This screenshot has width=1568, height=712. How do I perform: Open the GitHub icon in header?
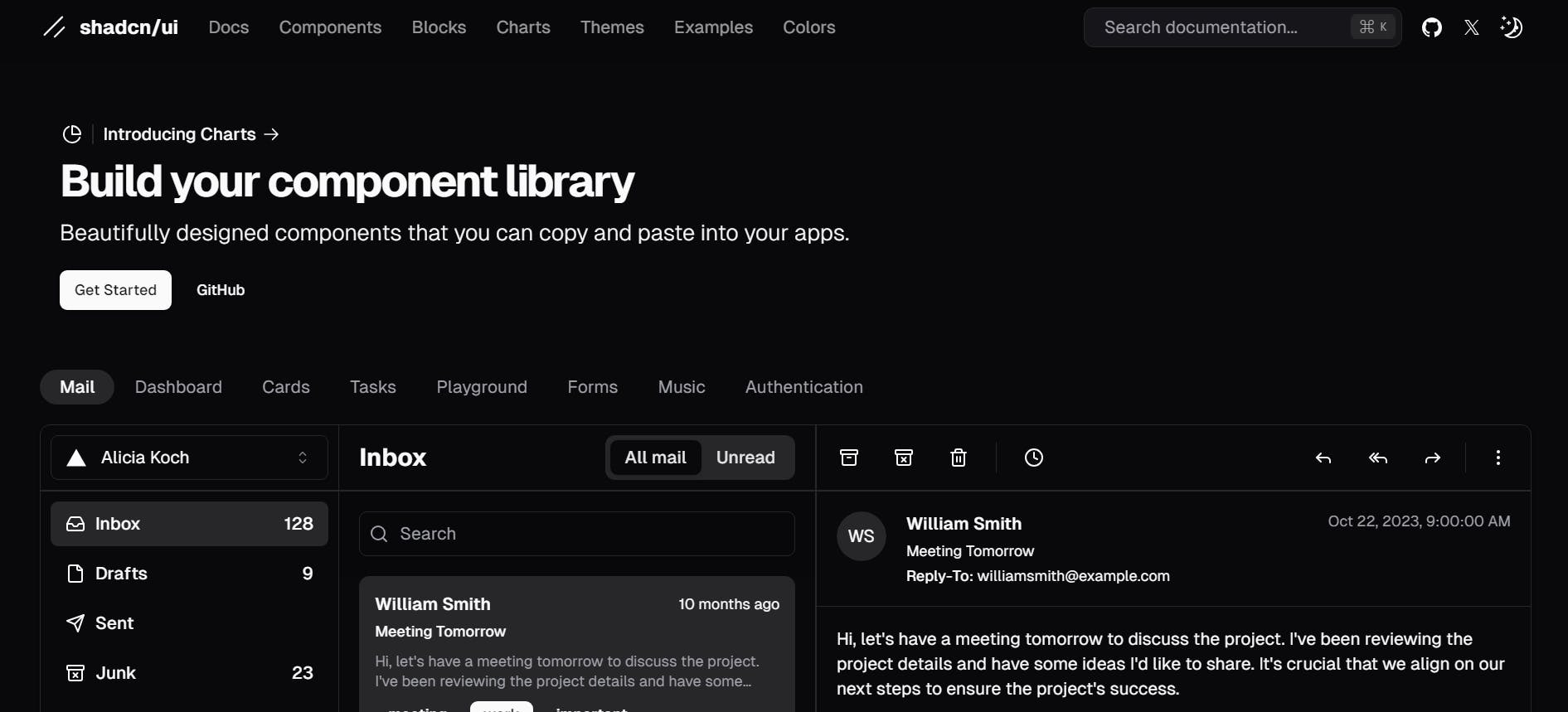(x=1431, y=27)
